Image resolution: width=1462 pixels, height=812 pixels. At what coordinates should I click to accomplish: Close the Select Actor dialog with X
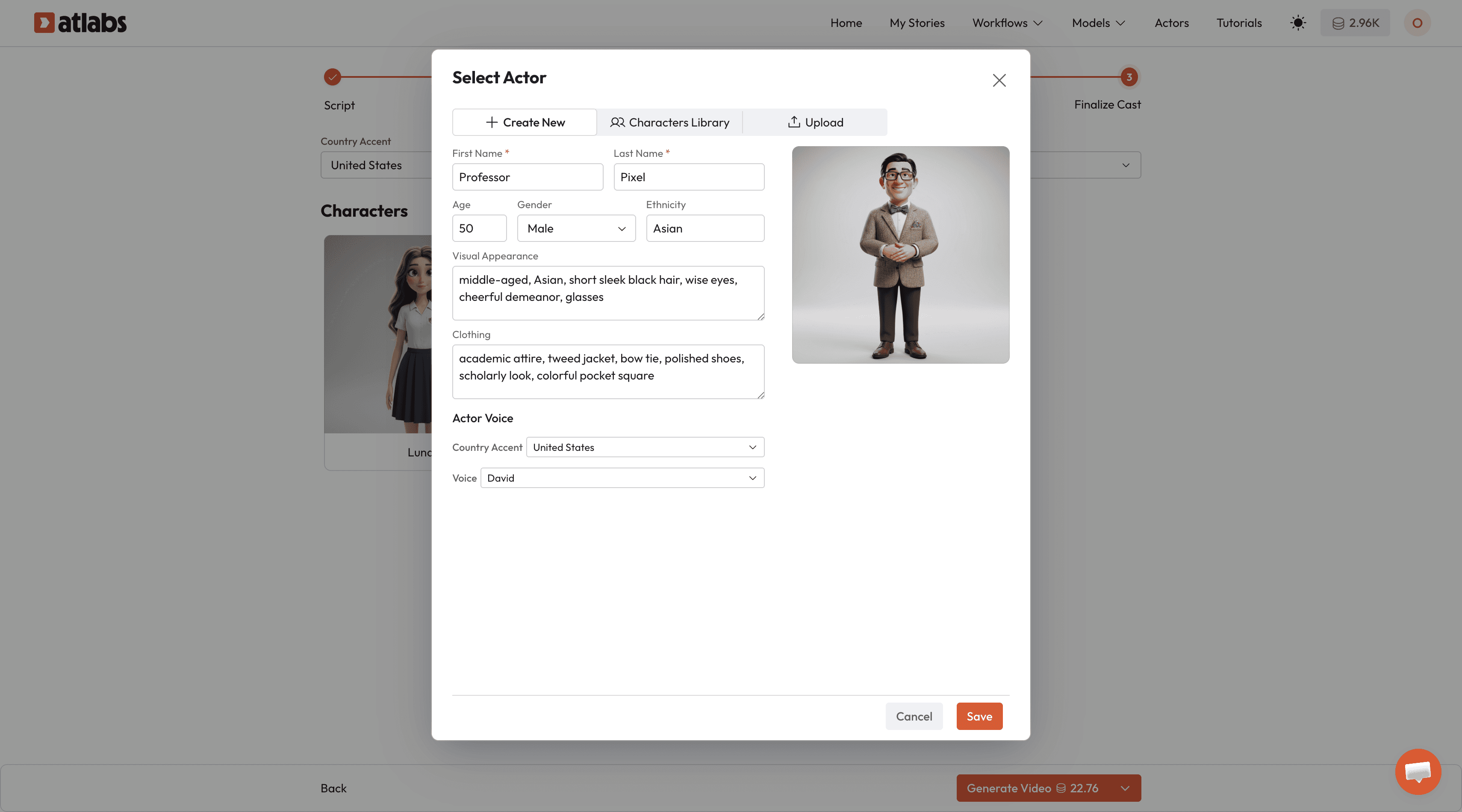(999, 80)
